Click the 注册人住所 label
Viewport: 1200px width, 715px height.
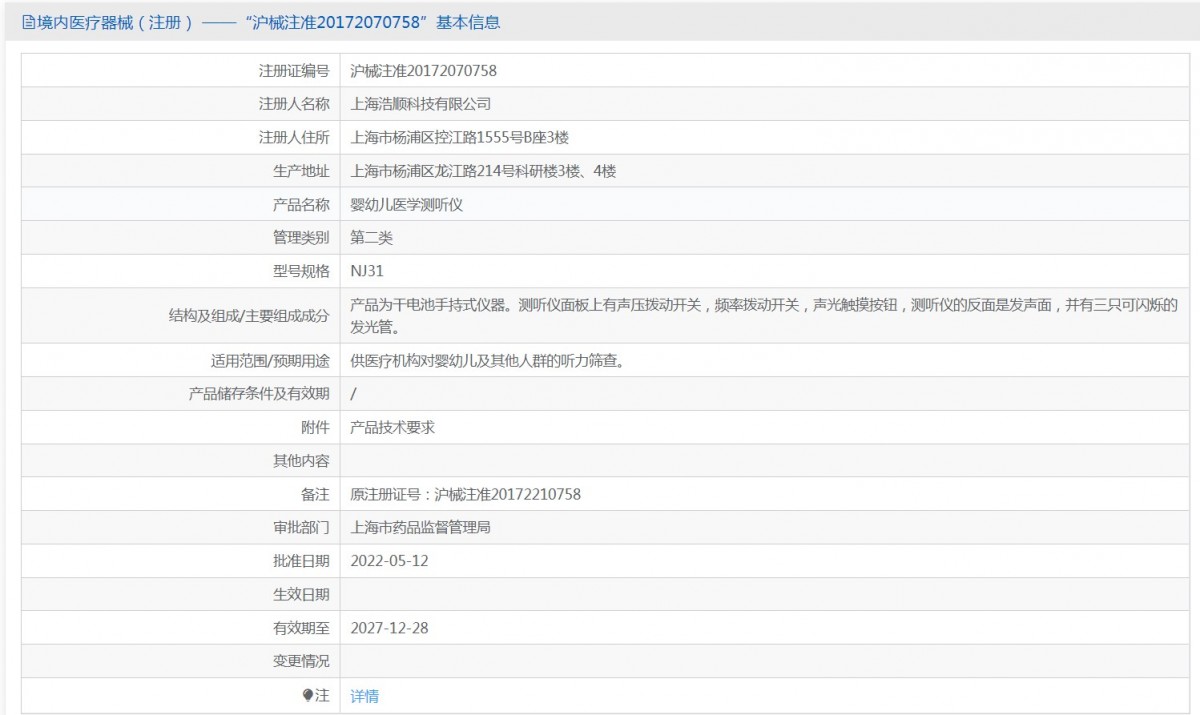[294, 138]
